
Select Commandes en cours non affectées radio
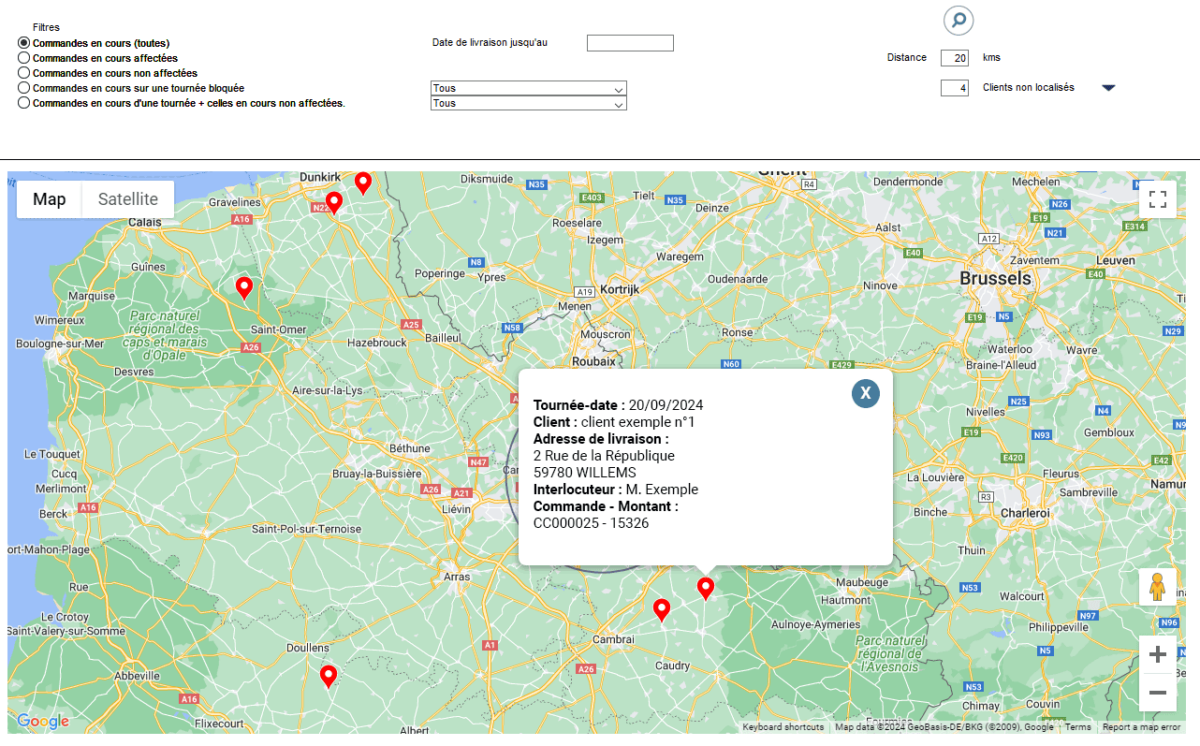tap(24, 73)
